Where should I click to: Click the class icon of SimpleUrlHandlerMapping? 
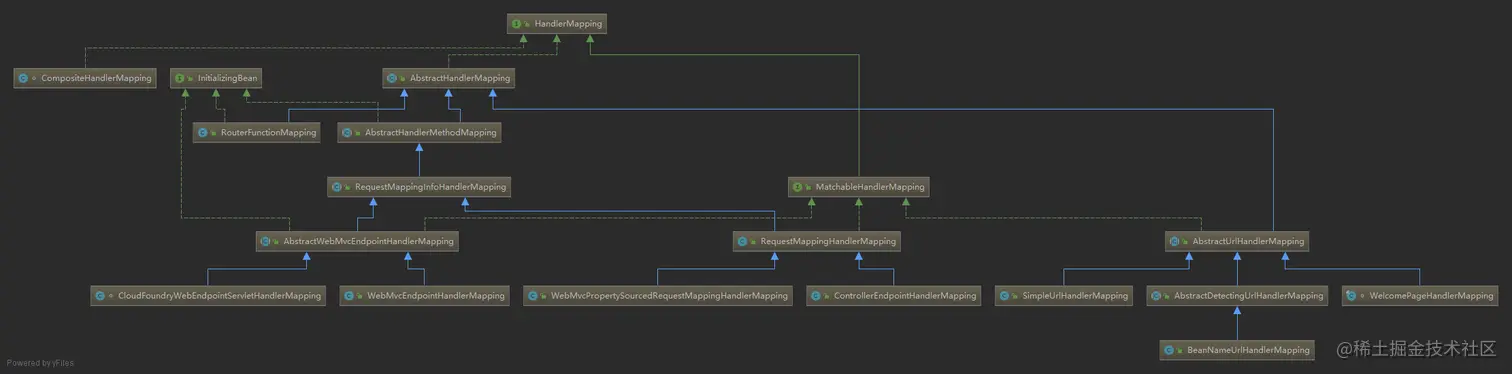click(x=1004, y=296)
